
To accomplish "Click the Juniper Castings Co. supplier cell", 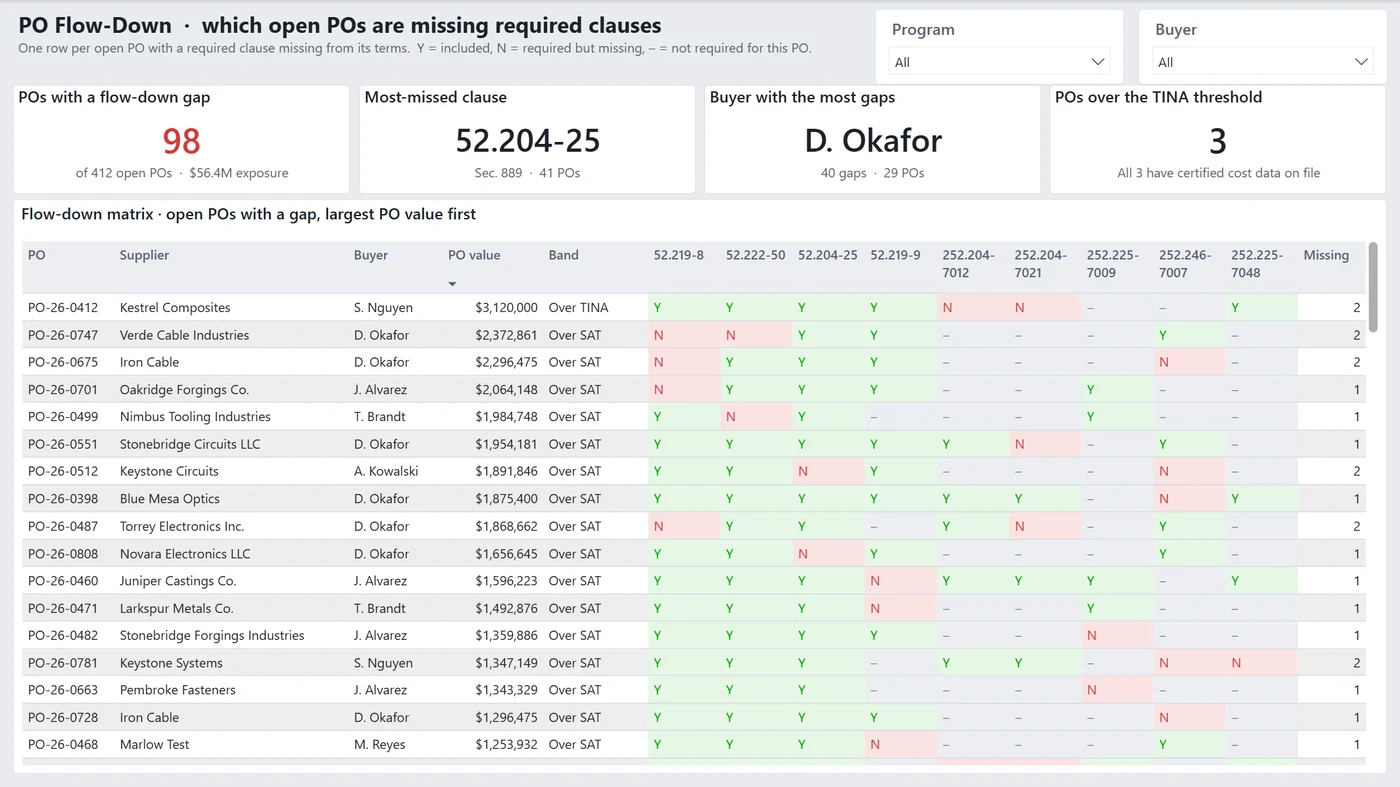I will [178, 581].
